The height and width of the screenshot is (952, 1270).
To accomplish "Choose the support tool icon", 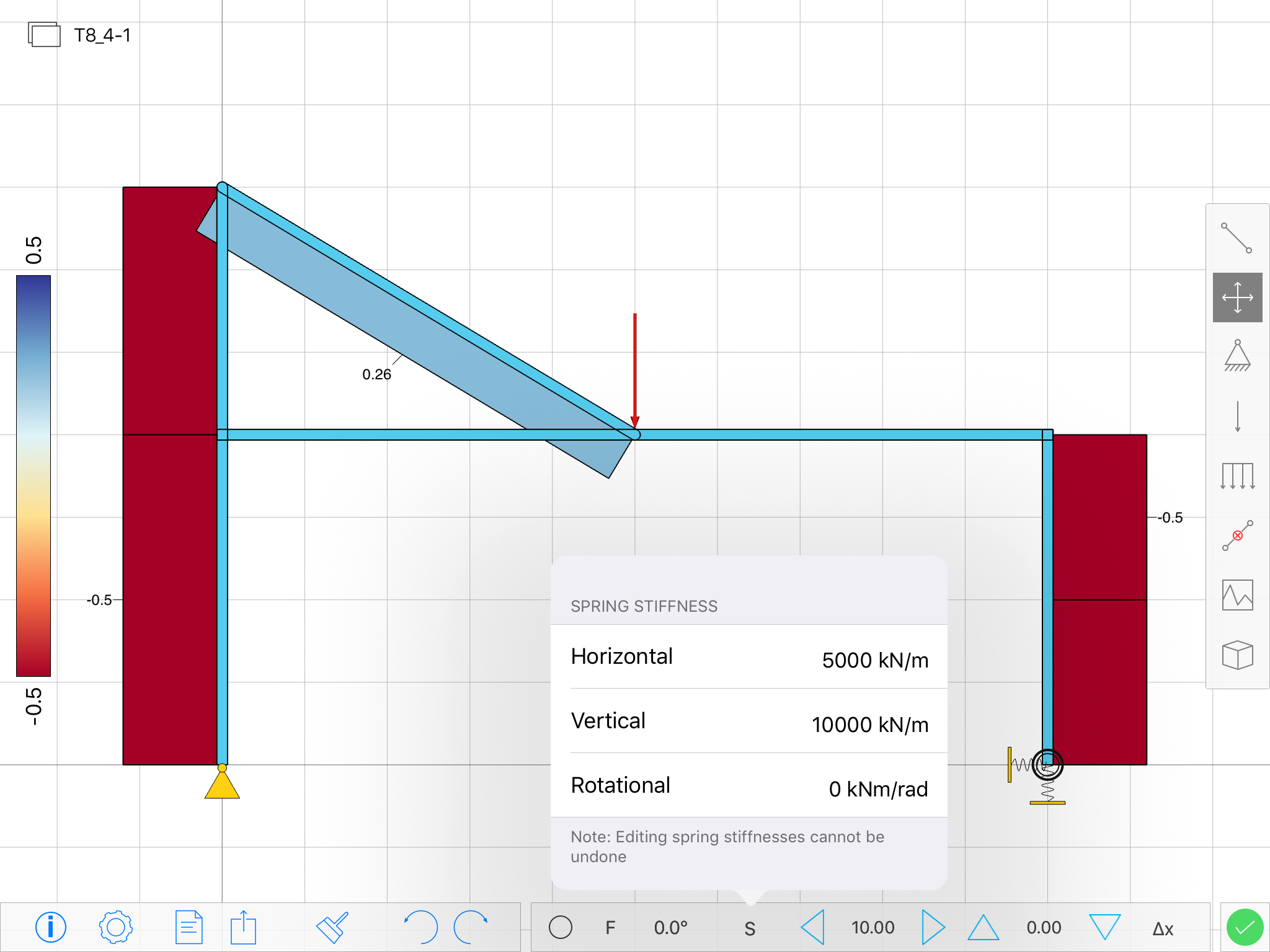I will (1237, 356).
